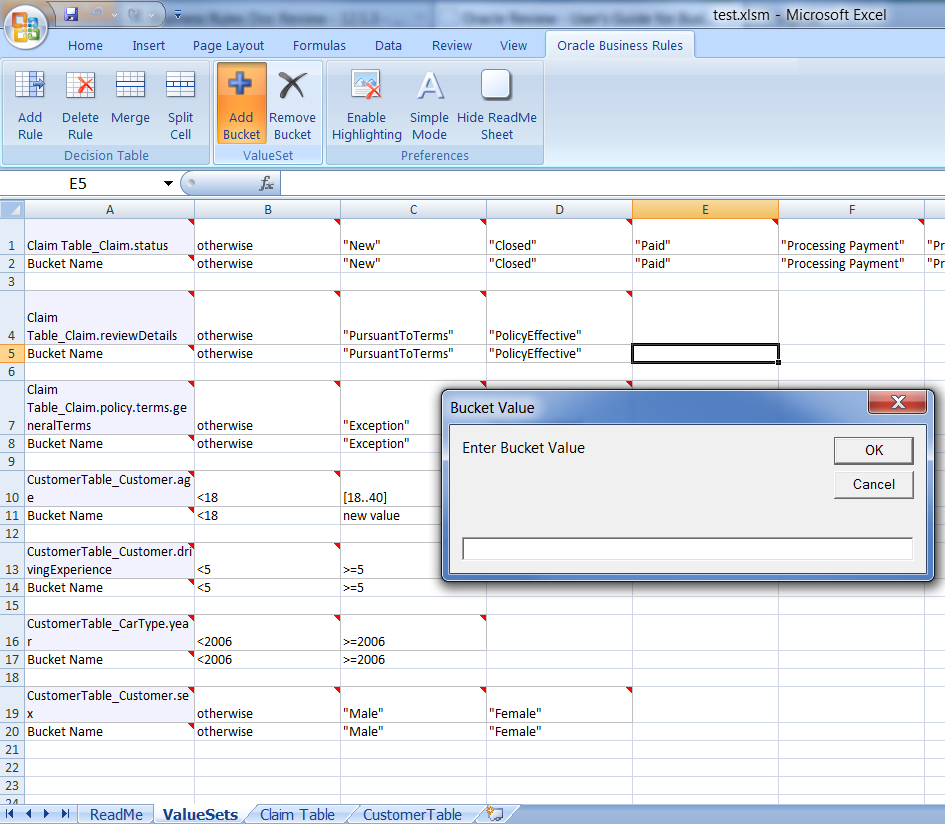This screenshot has width=945, height=824.
Task: Click the Add Rule icon
Action: (30, 106)
